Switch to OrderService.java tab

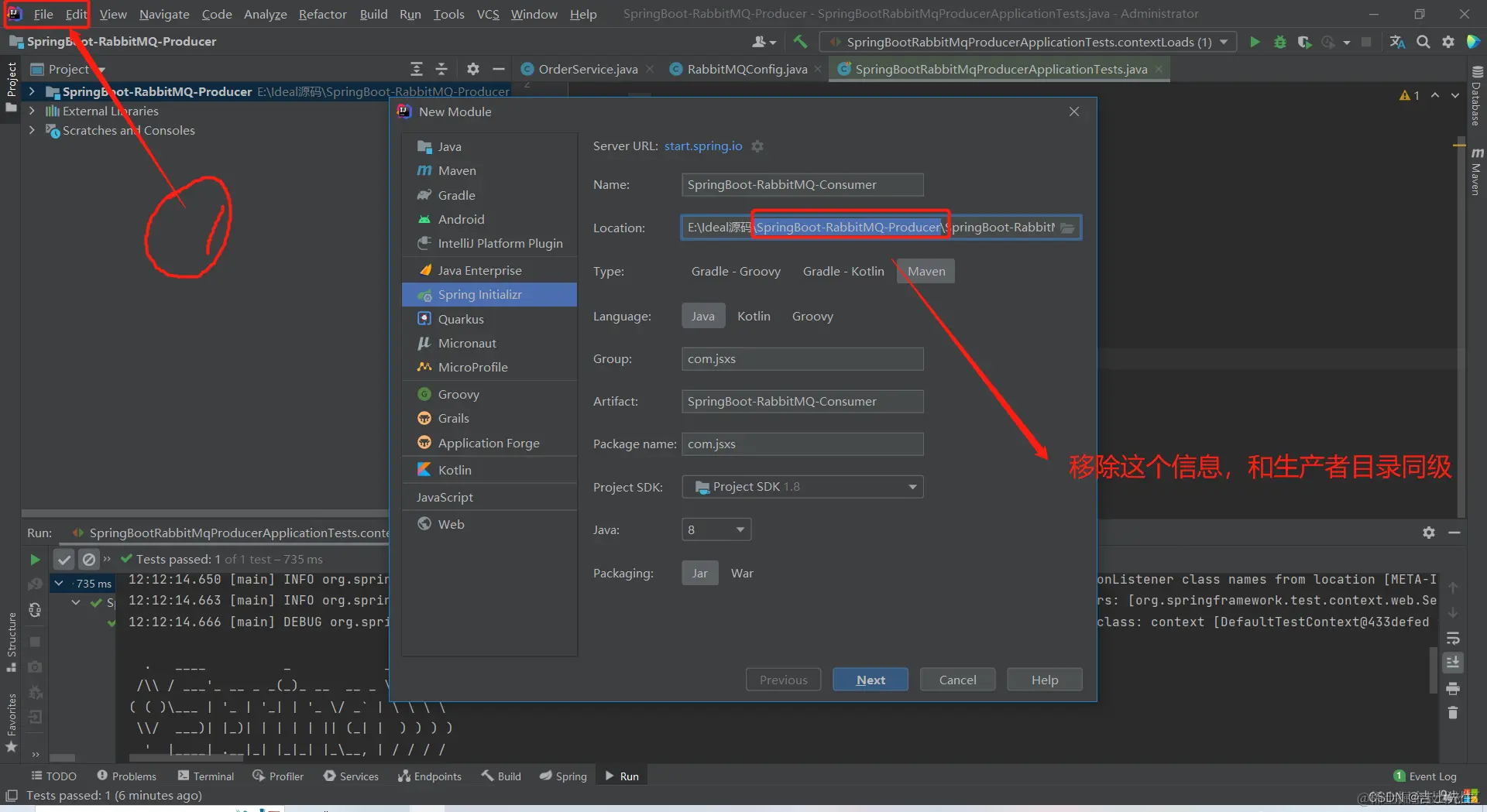588,69
